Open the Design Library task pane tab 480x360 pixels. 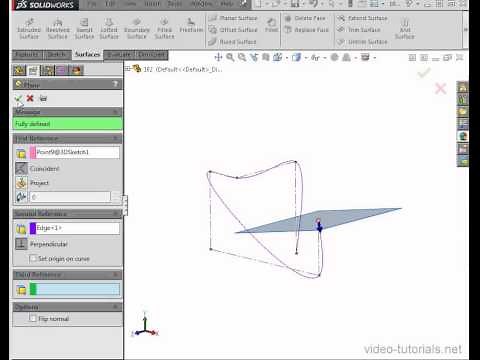tap(463, 100)
